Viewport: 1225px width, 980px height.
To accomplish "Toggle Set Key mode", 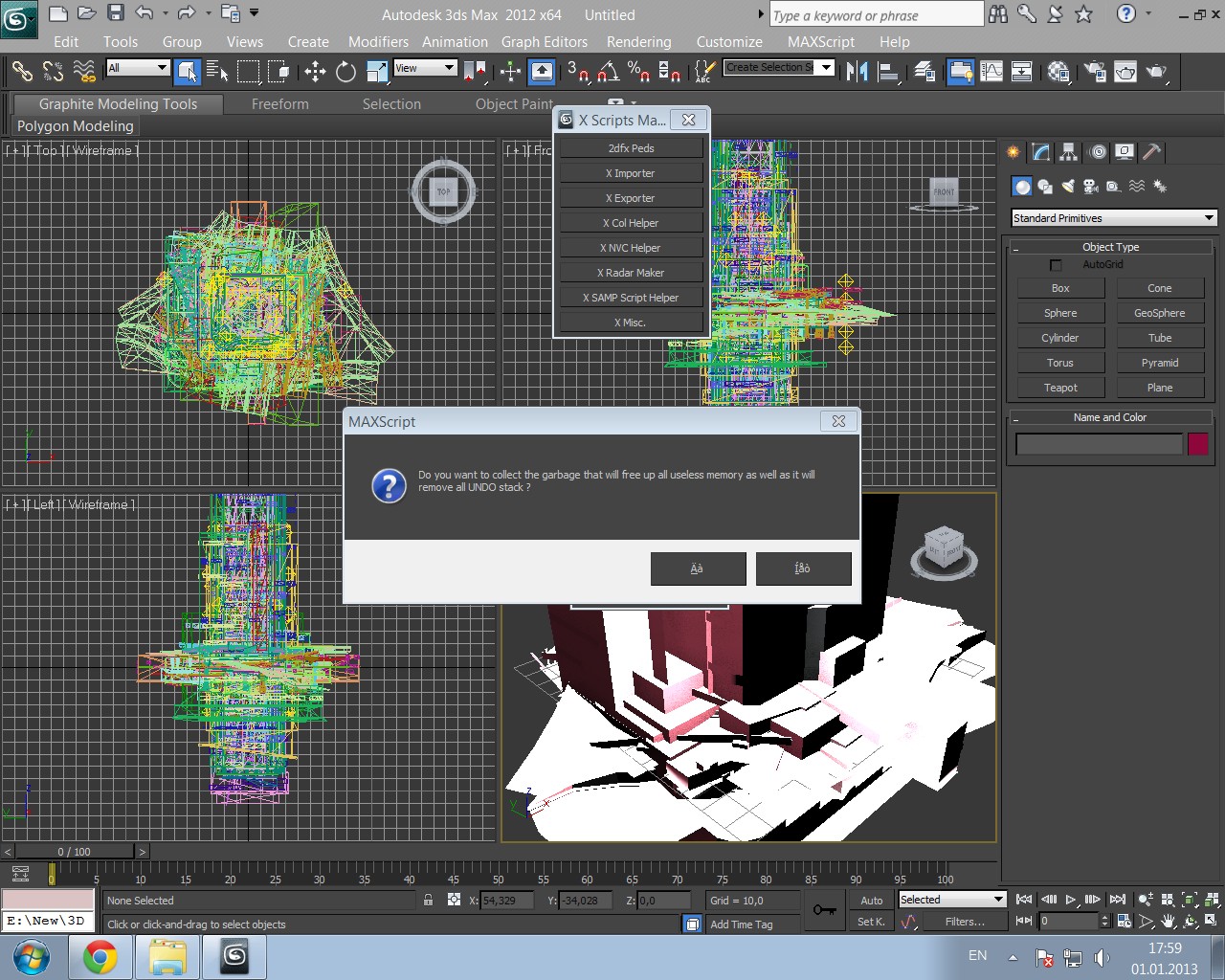I will (872, 922).
